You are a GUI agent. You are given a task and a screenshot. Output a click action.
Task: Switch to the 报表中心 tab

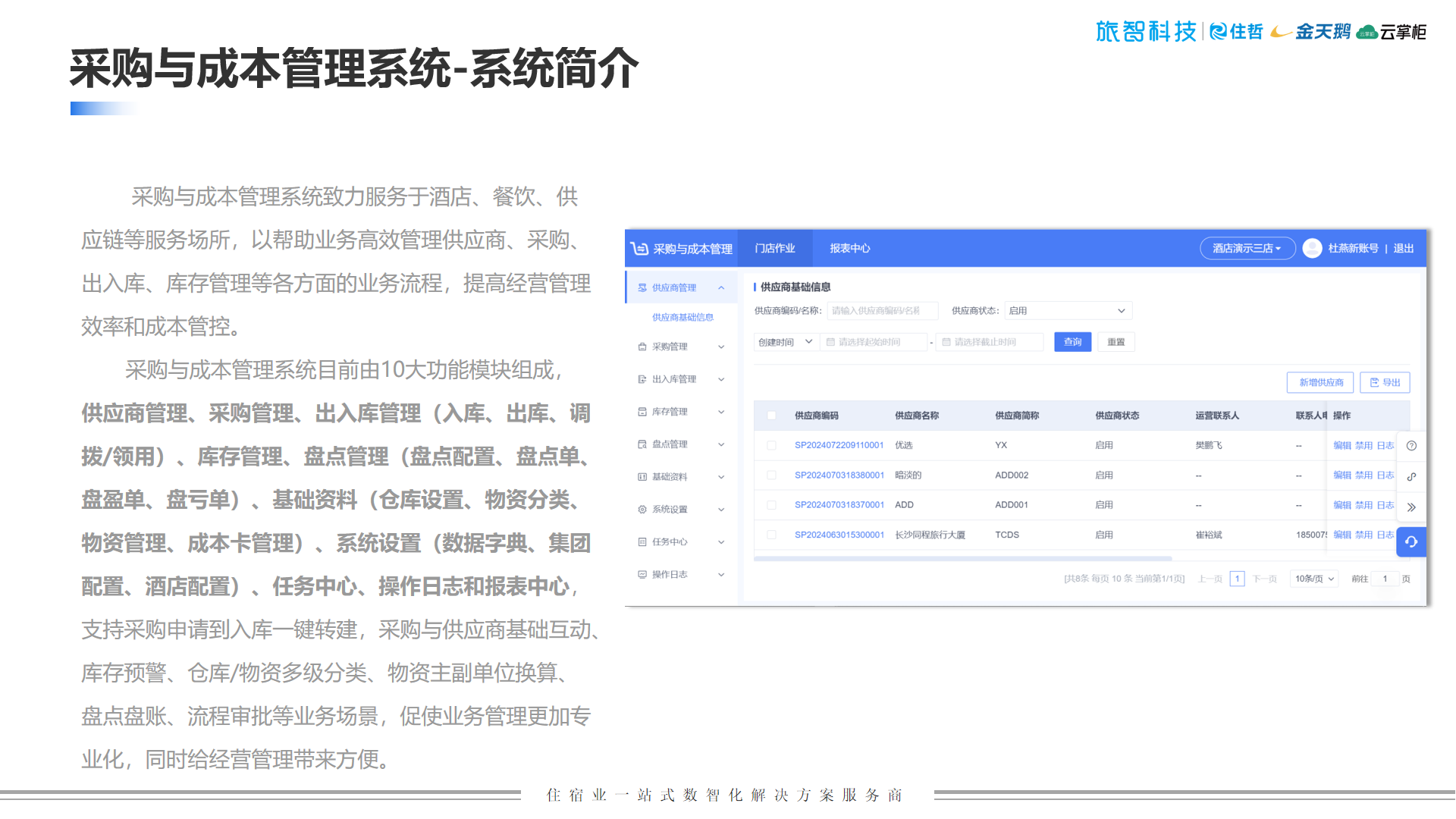tap(849, 249)
